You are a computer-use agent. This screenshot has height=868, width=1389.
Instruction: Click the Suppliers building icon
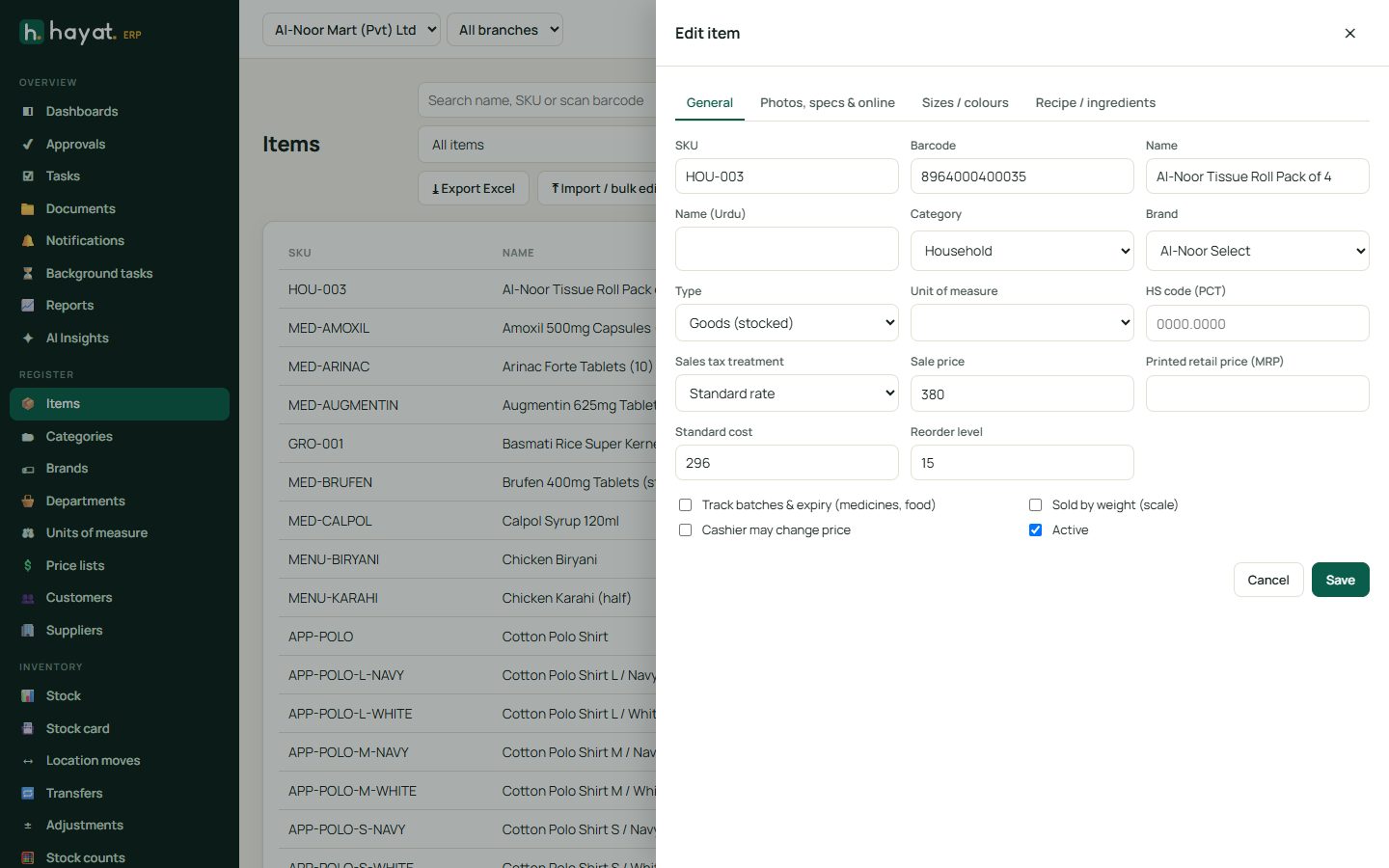pyautogui.click(x=28, y=631)
